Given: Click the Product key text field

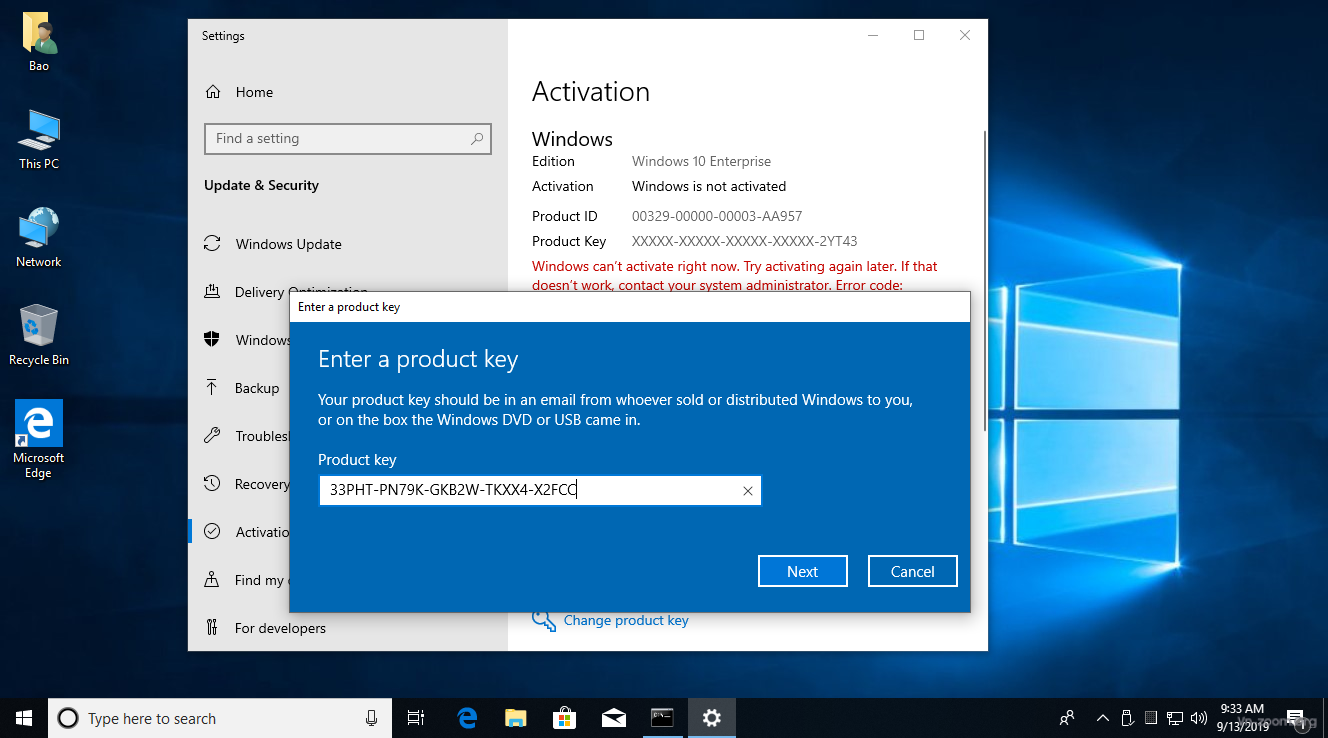Looking at the screenshot, I should click(x=540, y=490).
